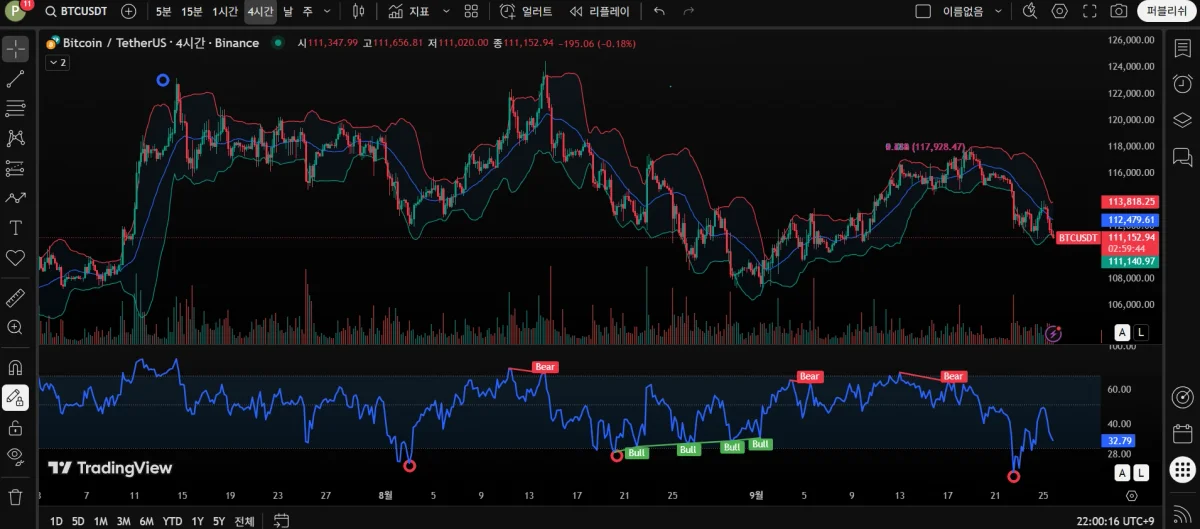Toggle log scale L on price chart

click(1142, 333)
